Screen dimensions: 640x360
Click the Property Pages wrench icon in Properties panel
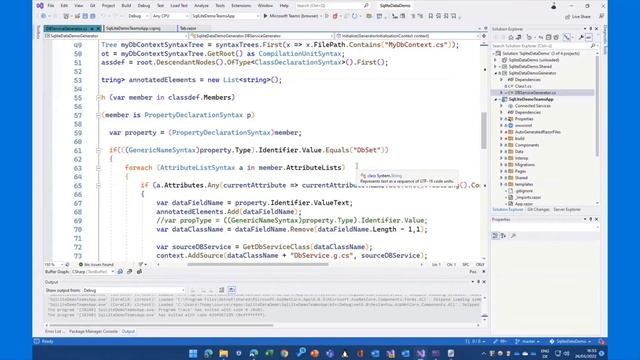click(513, 236)
